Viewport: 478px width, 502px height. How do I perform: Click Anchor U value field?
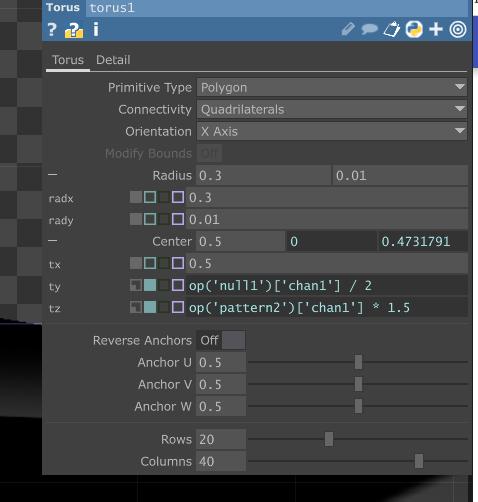221,362
